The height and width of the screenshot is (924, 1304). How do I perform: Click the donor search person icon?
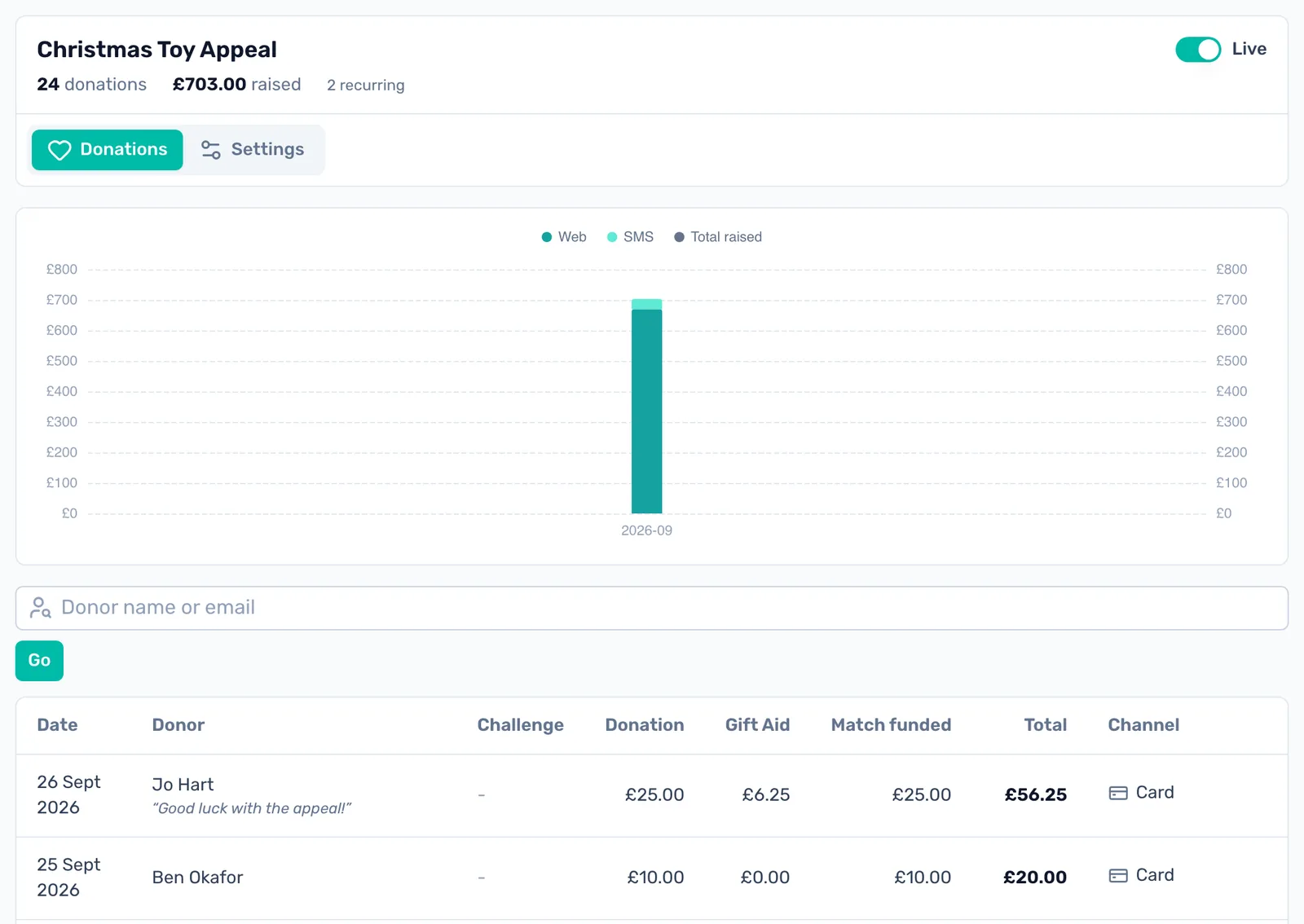[x=40, y=608]
